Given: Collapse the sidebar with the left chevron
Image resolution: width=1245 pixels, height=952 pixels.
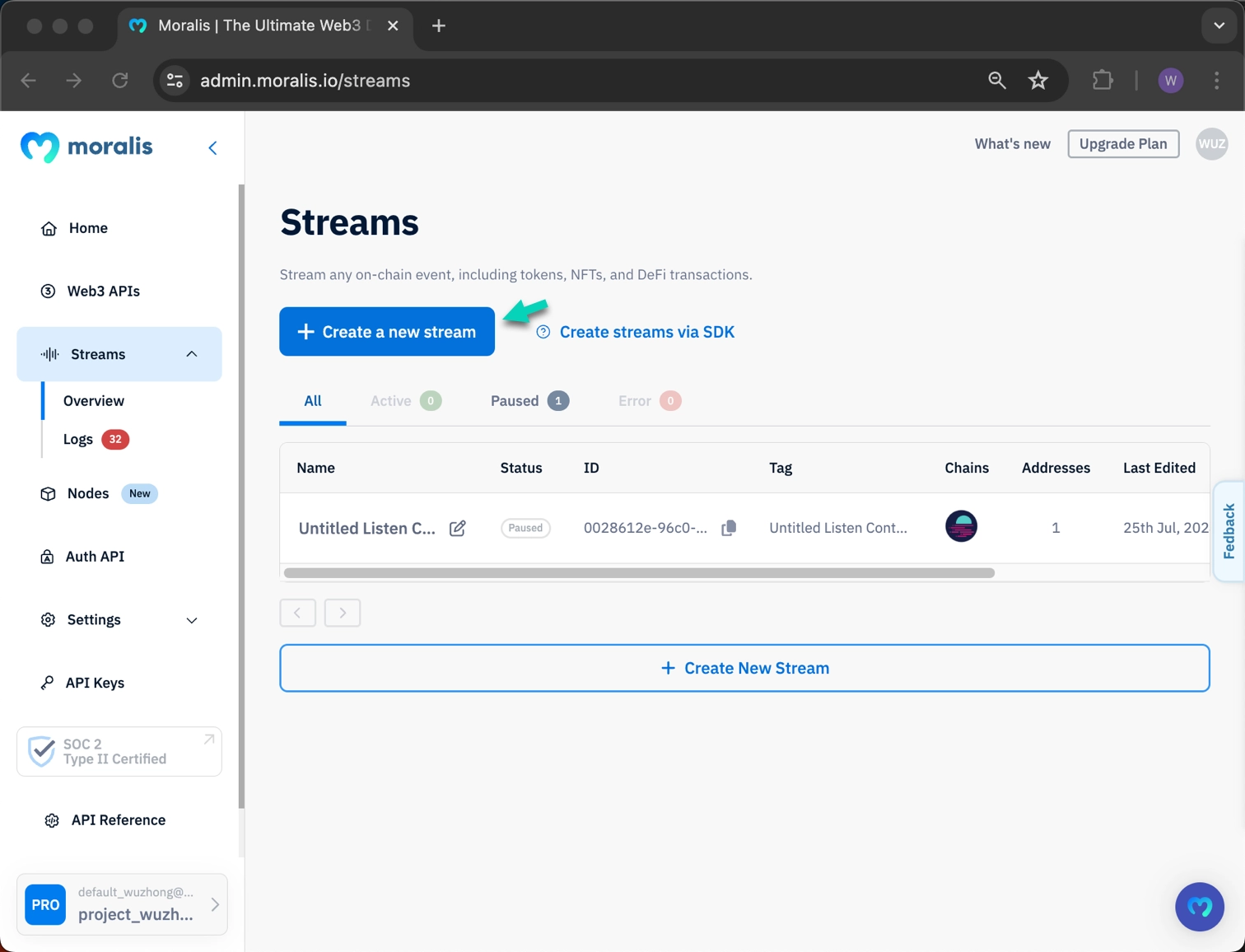Looking at the screenshot, I should click(x=212, y=148).
